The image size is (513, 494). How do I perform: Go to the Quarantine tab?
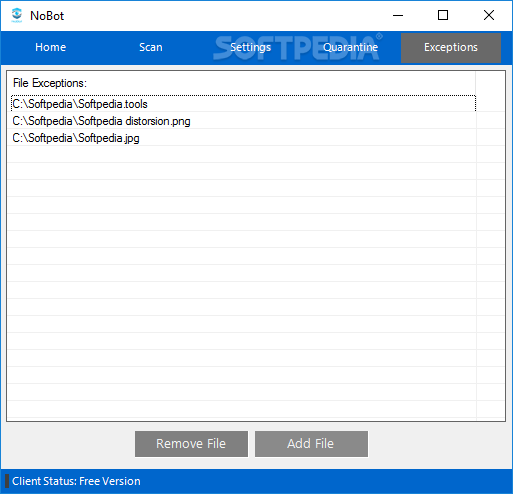(x=351, y=47)
